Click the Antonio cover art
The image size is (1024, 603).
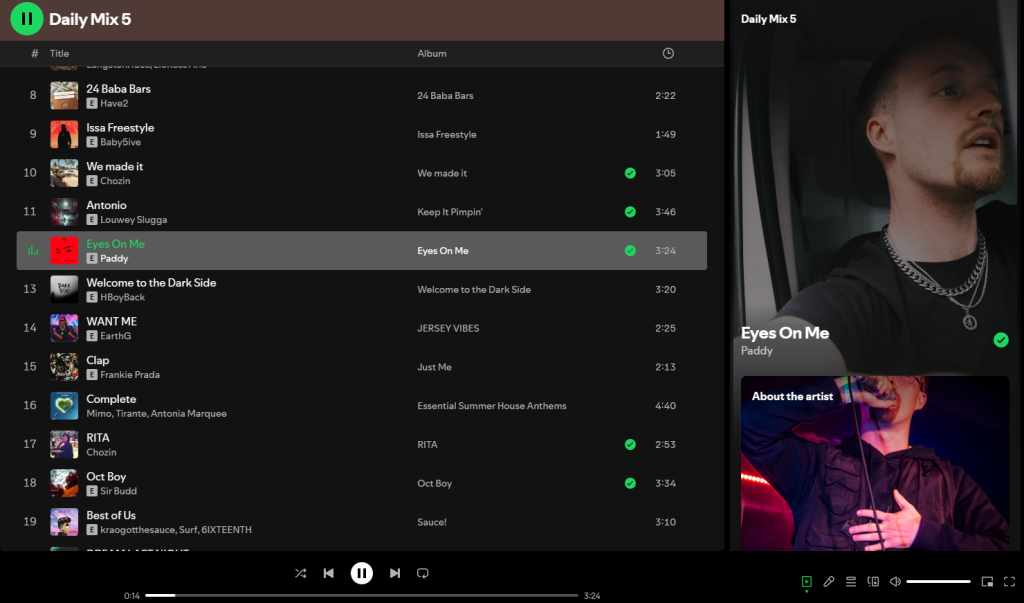pos(64,212)
